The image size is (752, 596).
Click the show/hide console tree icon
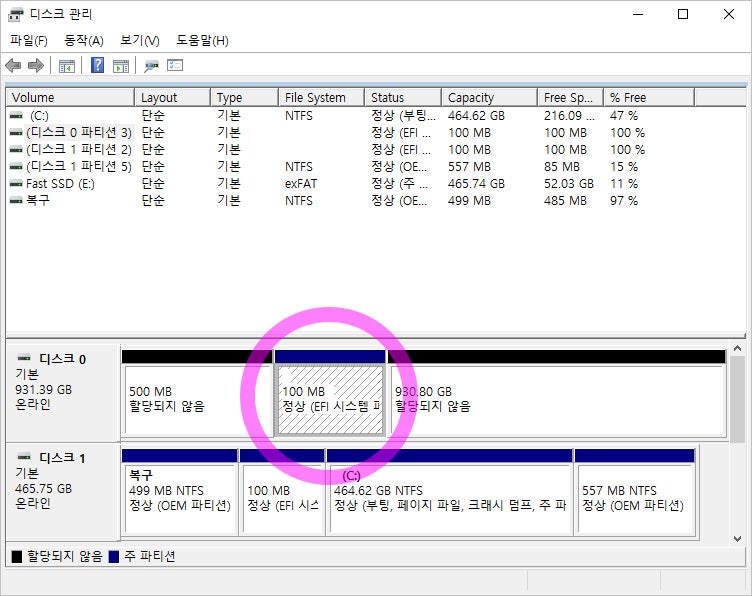(x=67, y=66)
